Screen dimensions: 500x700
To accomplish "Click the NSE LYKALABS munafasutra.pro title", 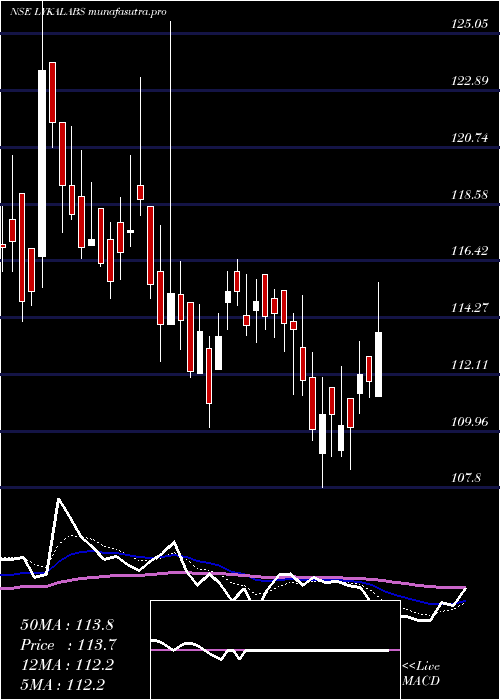I will point(88,12).
